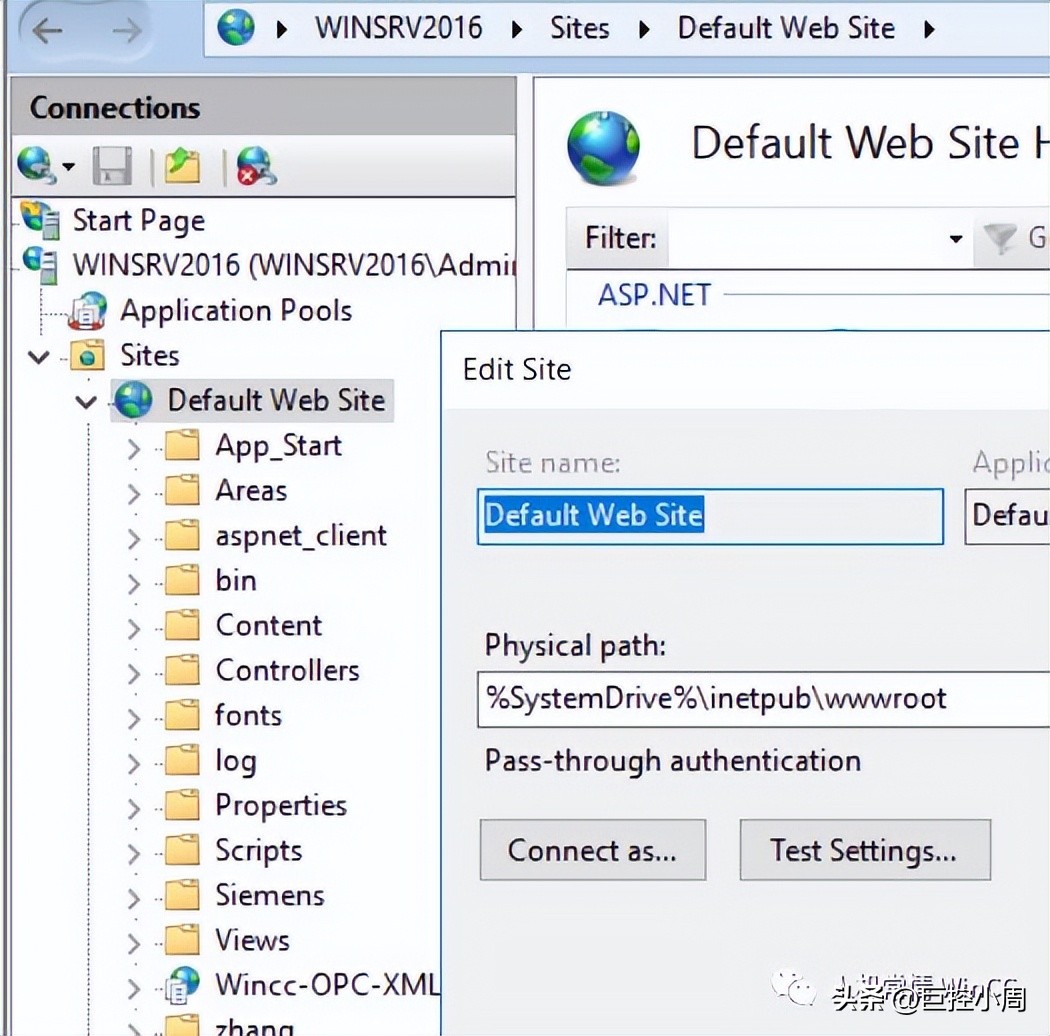The width and height of the screenshot is (1050, 1036).
Task: Click the App_Start folder icon
Action: tap(181, 445)
